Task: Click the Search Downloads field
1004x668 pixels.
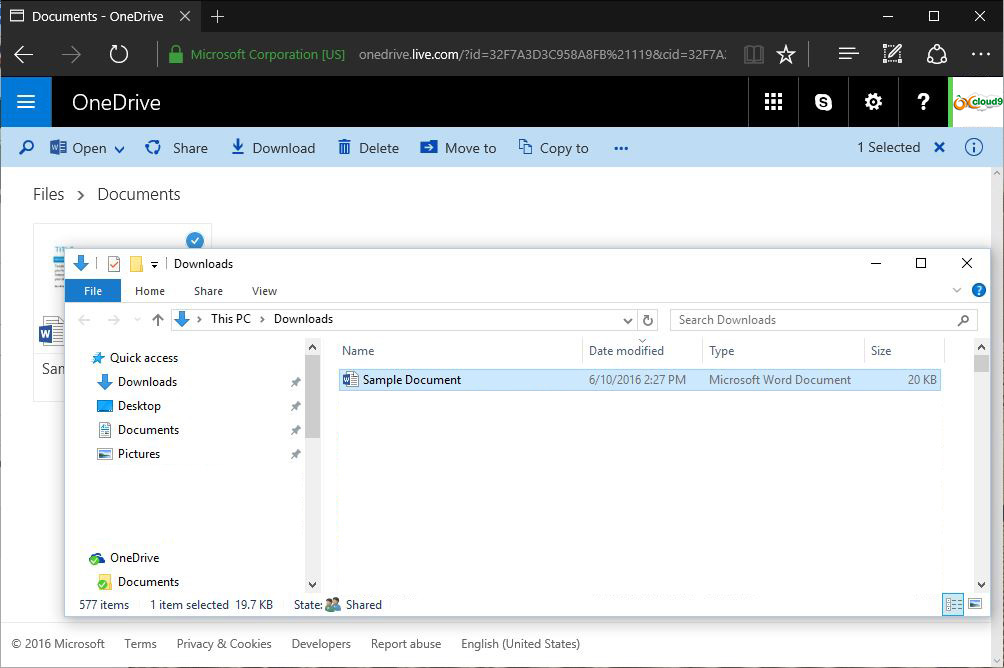Action: coord(823,320)
